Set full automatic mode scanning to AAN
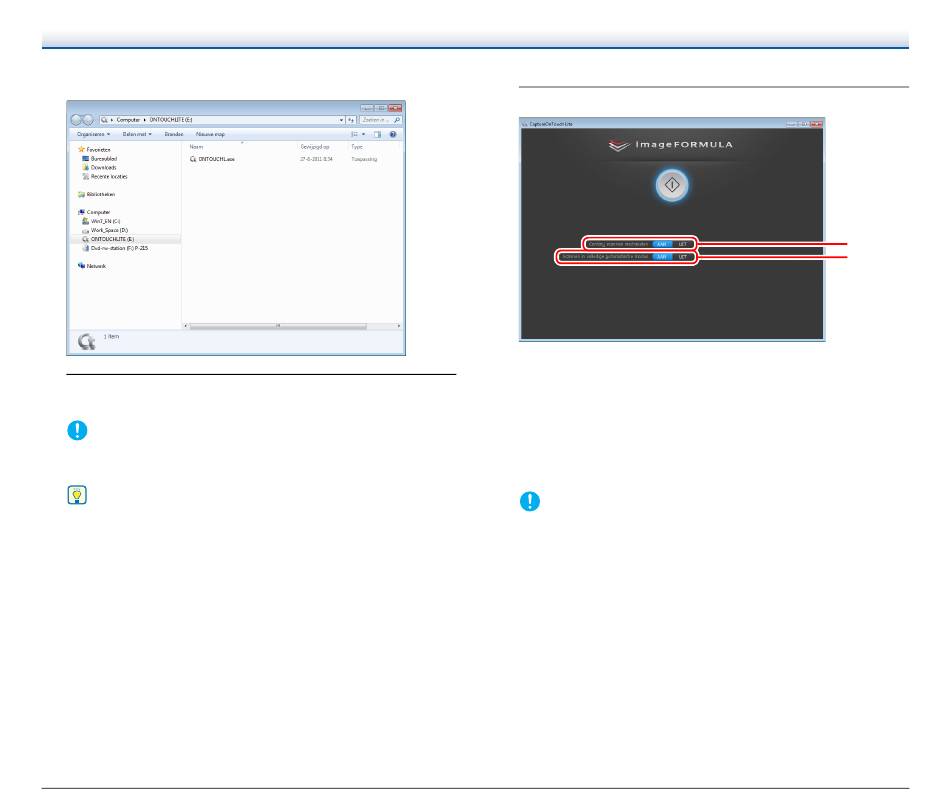 (662, 257)
